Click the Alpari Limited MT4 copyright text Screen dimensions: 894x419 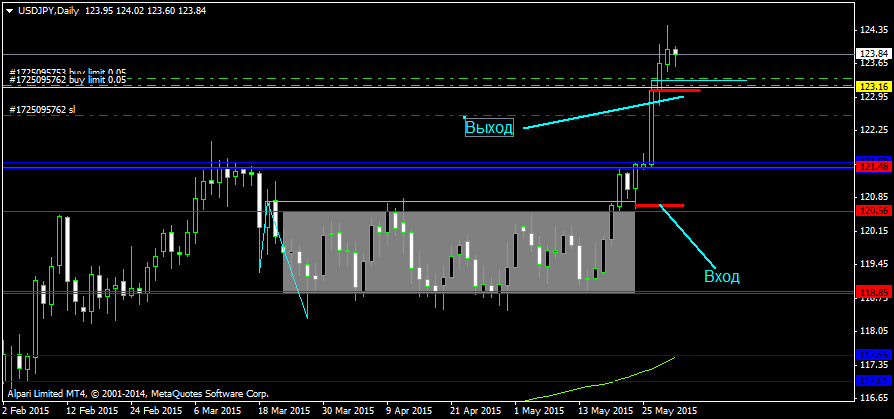point(139,393)
